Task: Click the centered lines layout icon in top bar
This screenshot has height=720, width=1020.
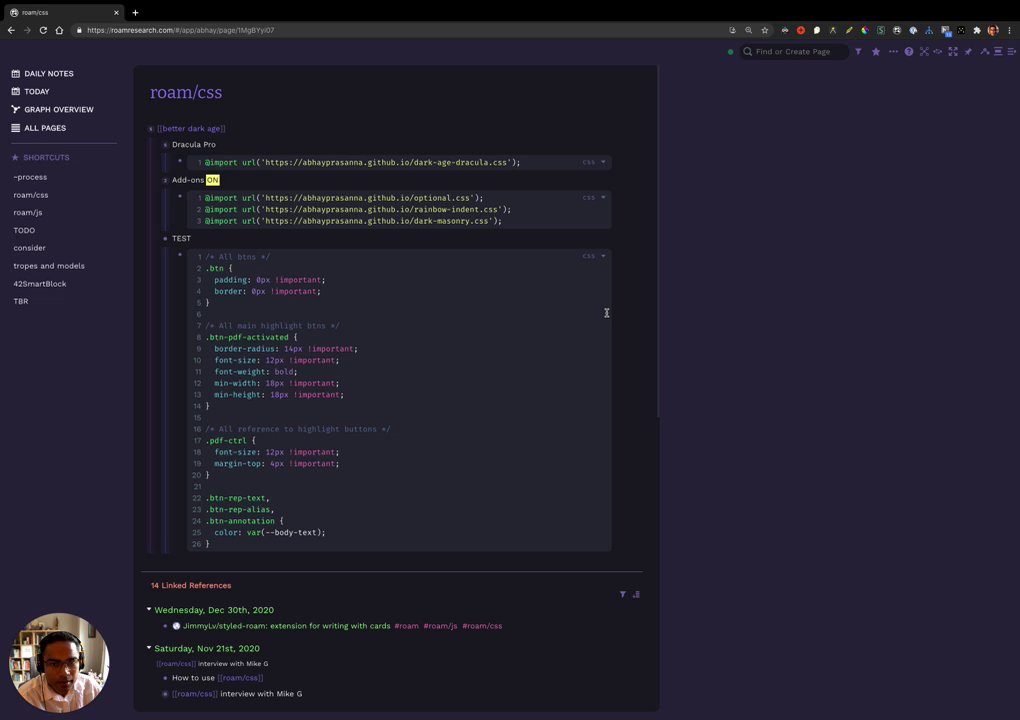Action: coord(998,51)
